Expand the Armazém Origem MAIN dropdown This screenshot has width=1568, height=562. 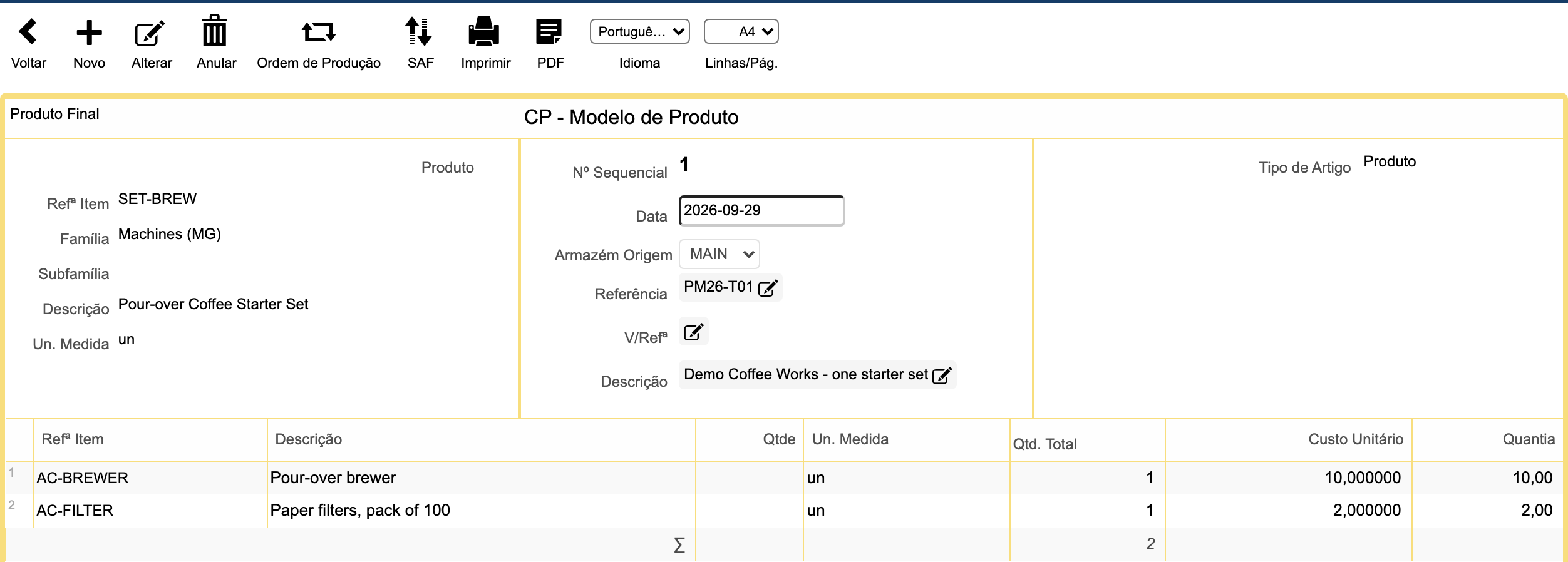(x=720, y=254)
